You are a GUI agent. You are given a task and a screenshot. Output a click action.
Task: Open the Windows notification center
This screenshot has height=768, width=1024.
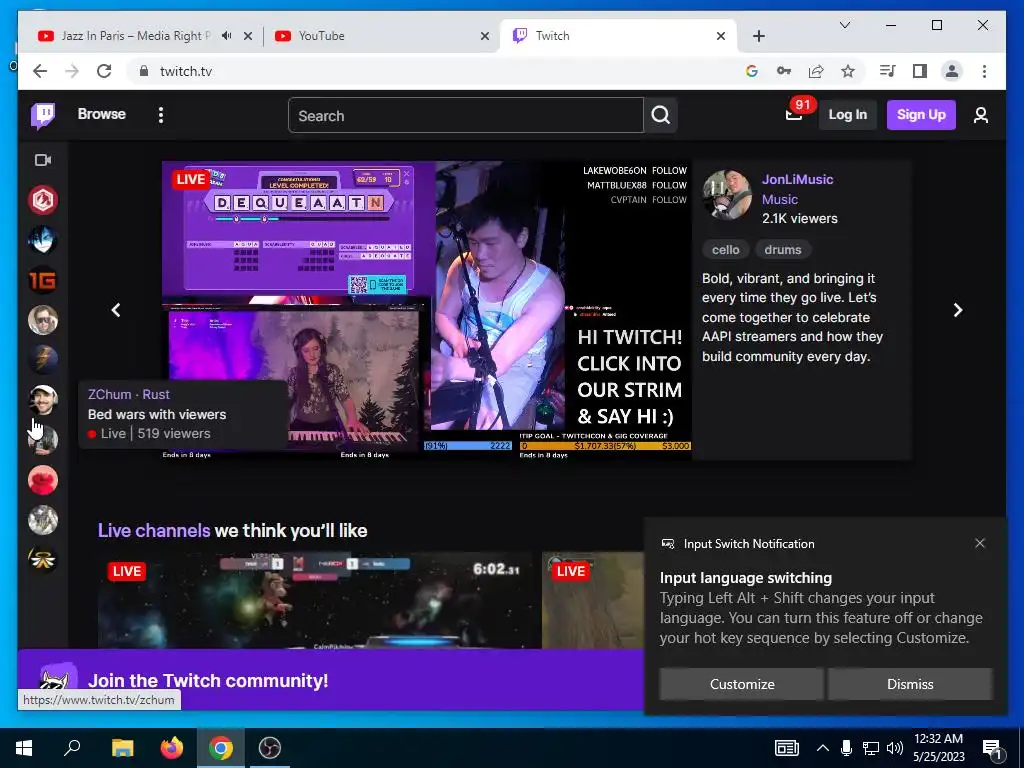[992, 748]
